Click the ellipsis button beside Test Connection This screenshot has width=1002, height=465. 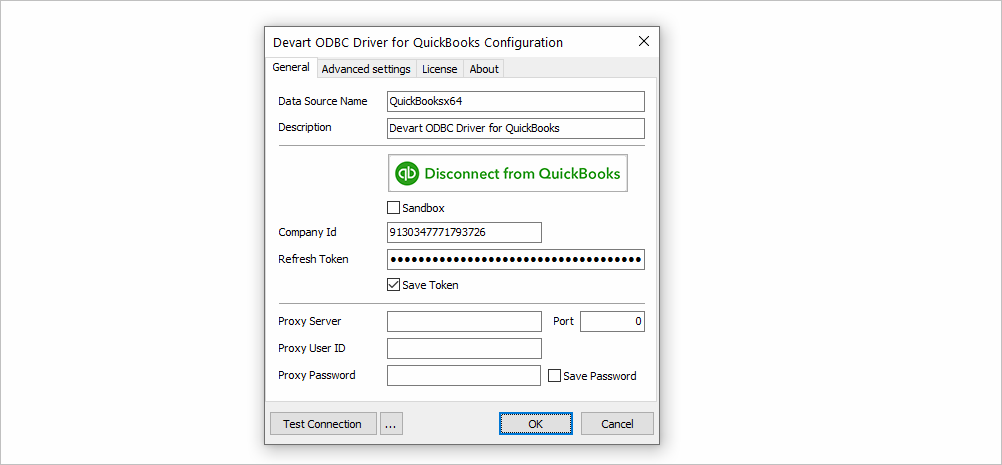pyautogui.click(x=391, y=424)
